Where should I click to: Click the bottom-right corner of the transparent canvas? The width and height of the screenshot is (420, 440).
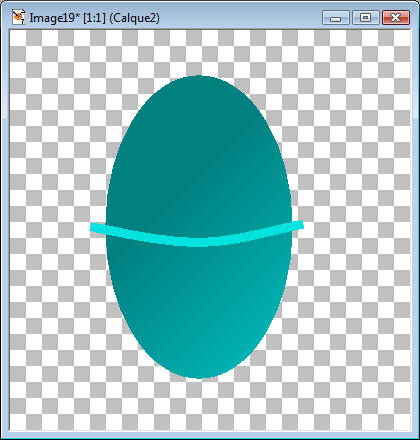[x=410, y=430]
